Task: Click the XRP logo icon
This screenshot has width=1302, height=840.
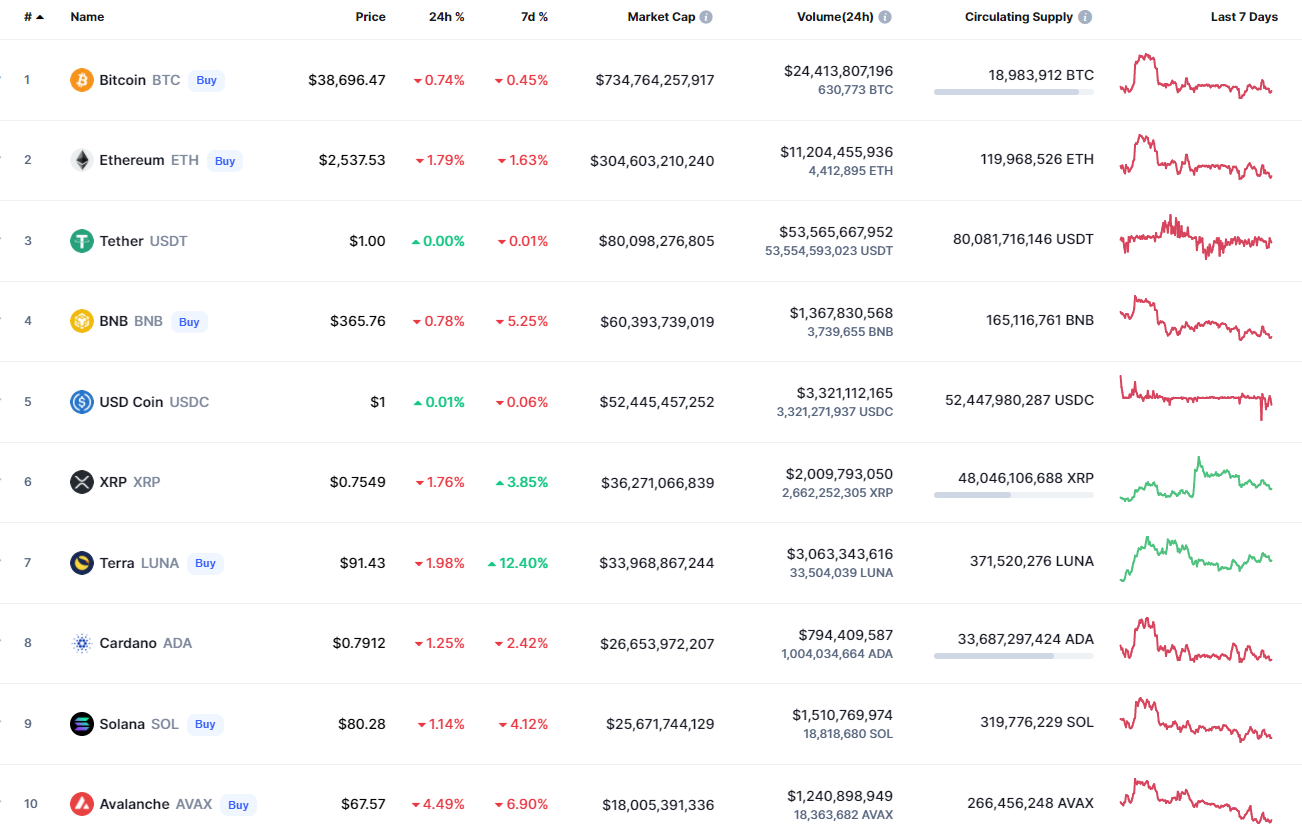Action: (x=82, y=482)
